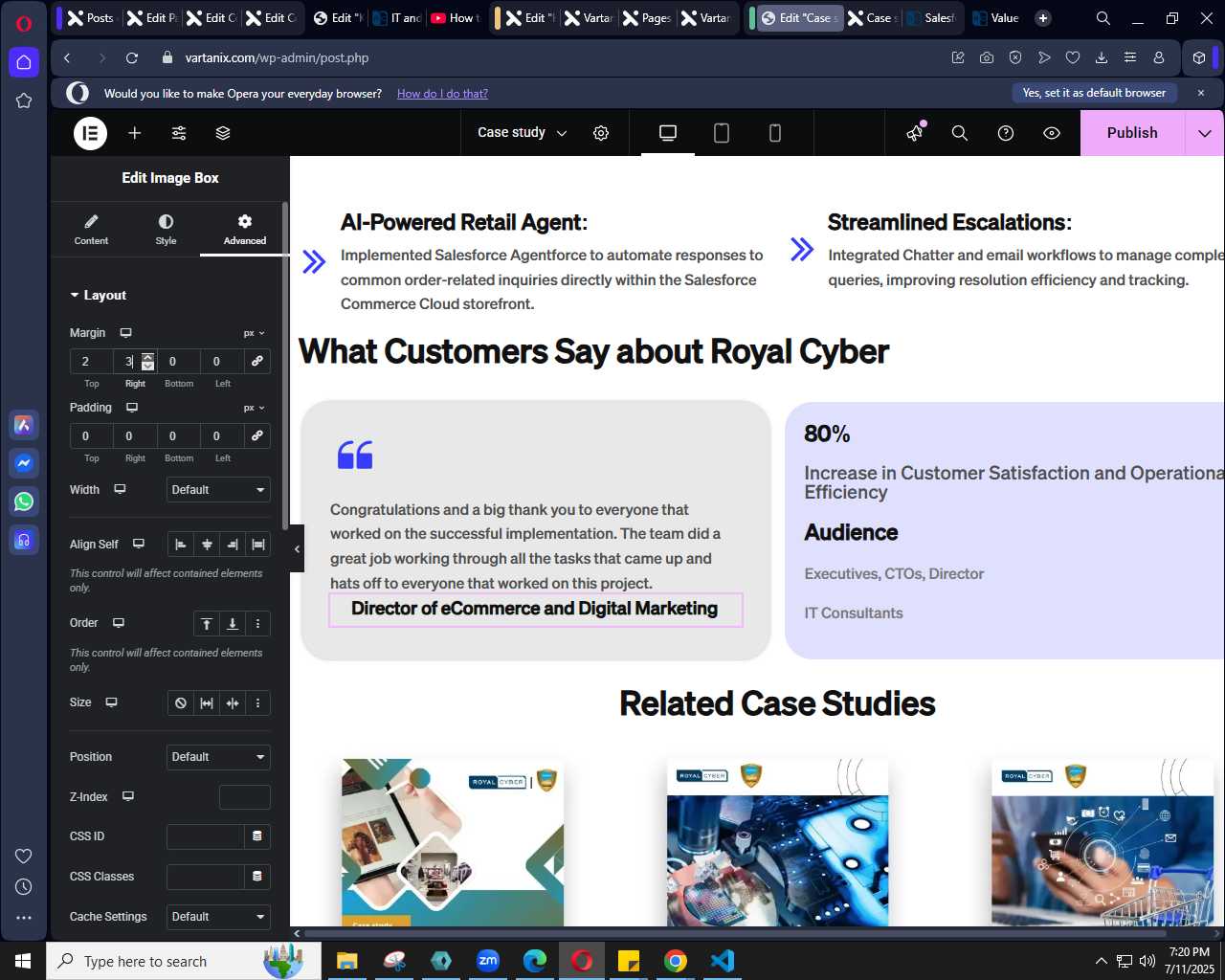Viewport: 1225px width, 980px height.
Task: Open Opera sidebar WhatsApp icon
Action: click(x=24, y=501)
